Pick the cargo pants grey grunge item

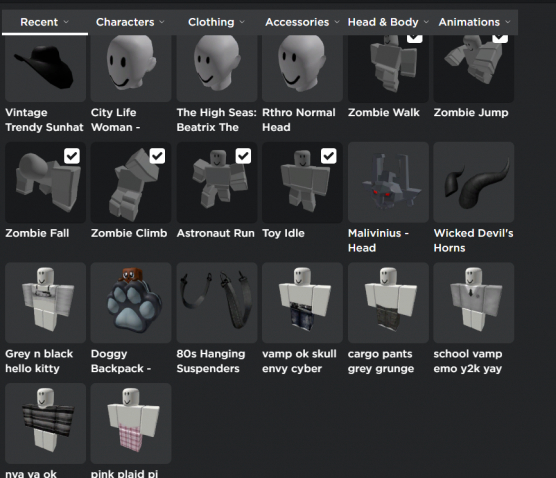388,302
